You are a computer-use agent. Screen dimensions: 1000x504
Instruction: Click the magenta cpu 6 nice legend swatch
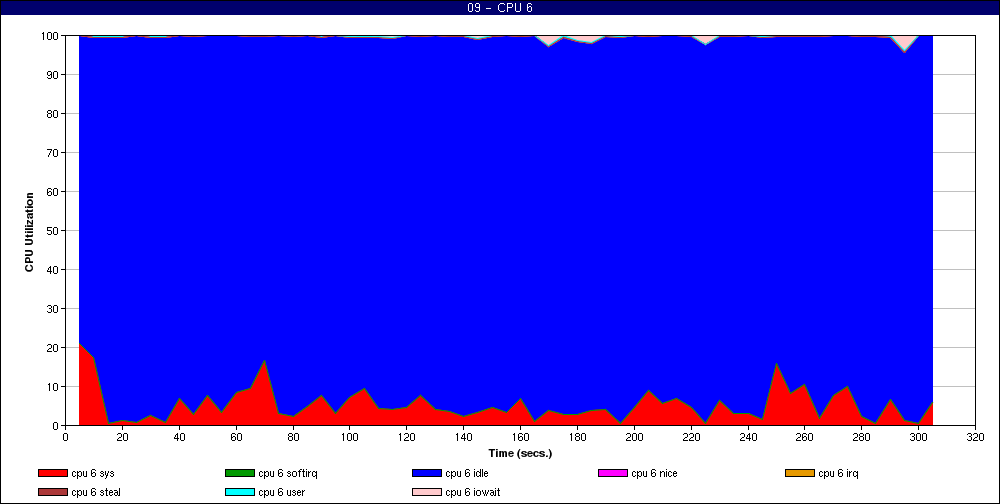(x=612, y=473)
